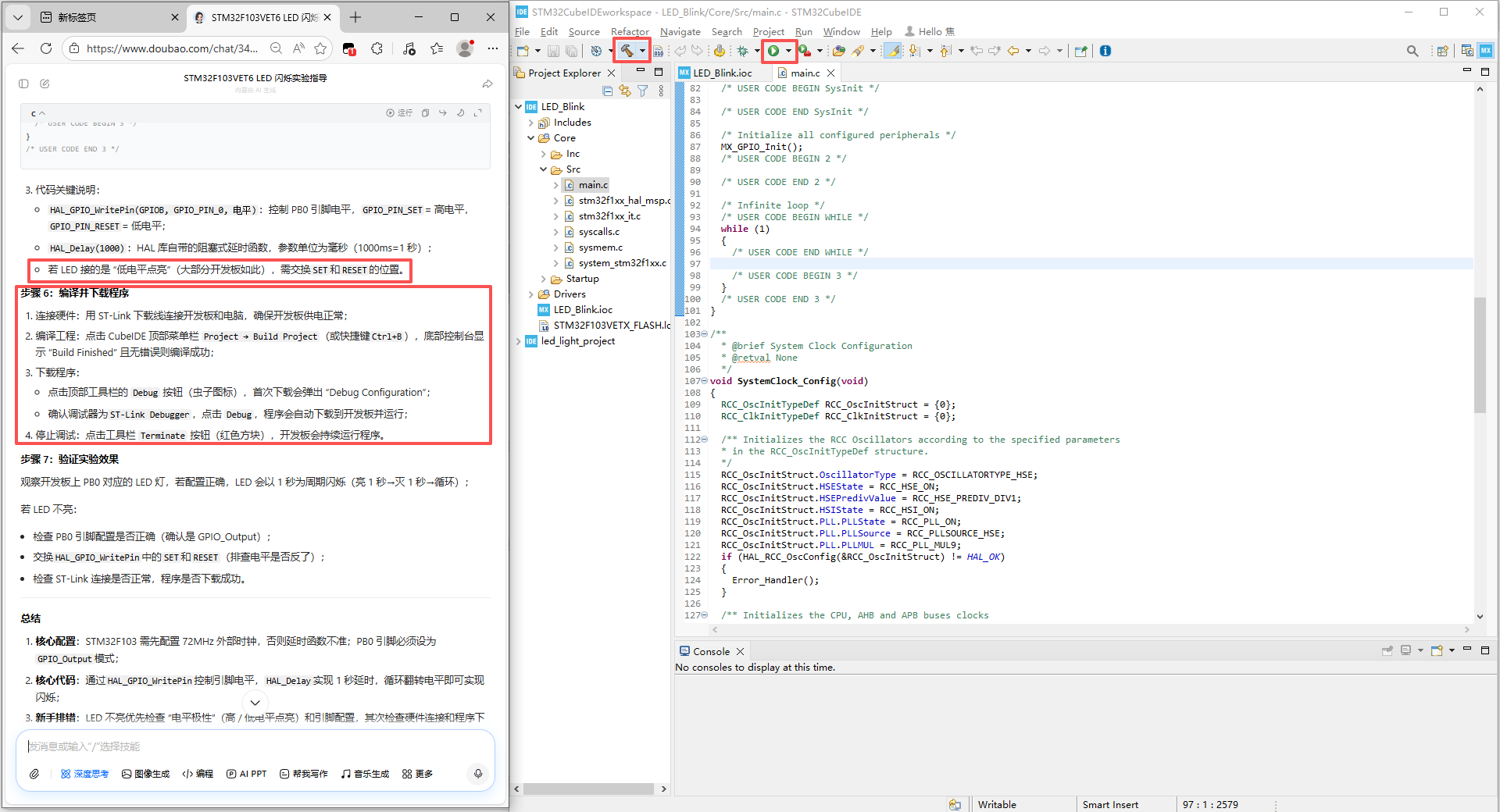Image resolution: width=1500 pixels, height=812 pixels.
Task: Click the External Tools run icon
Action: [804, 51]
